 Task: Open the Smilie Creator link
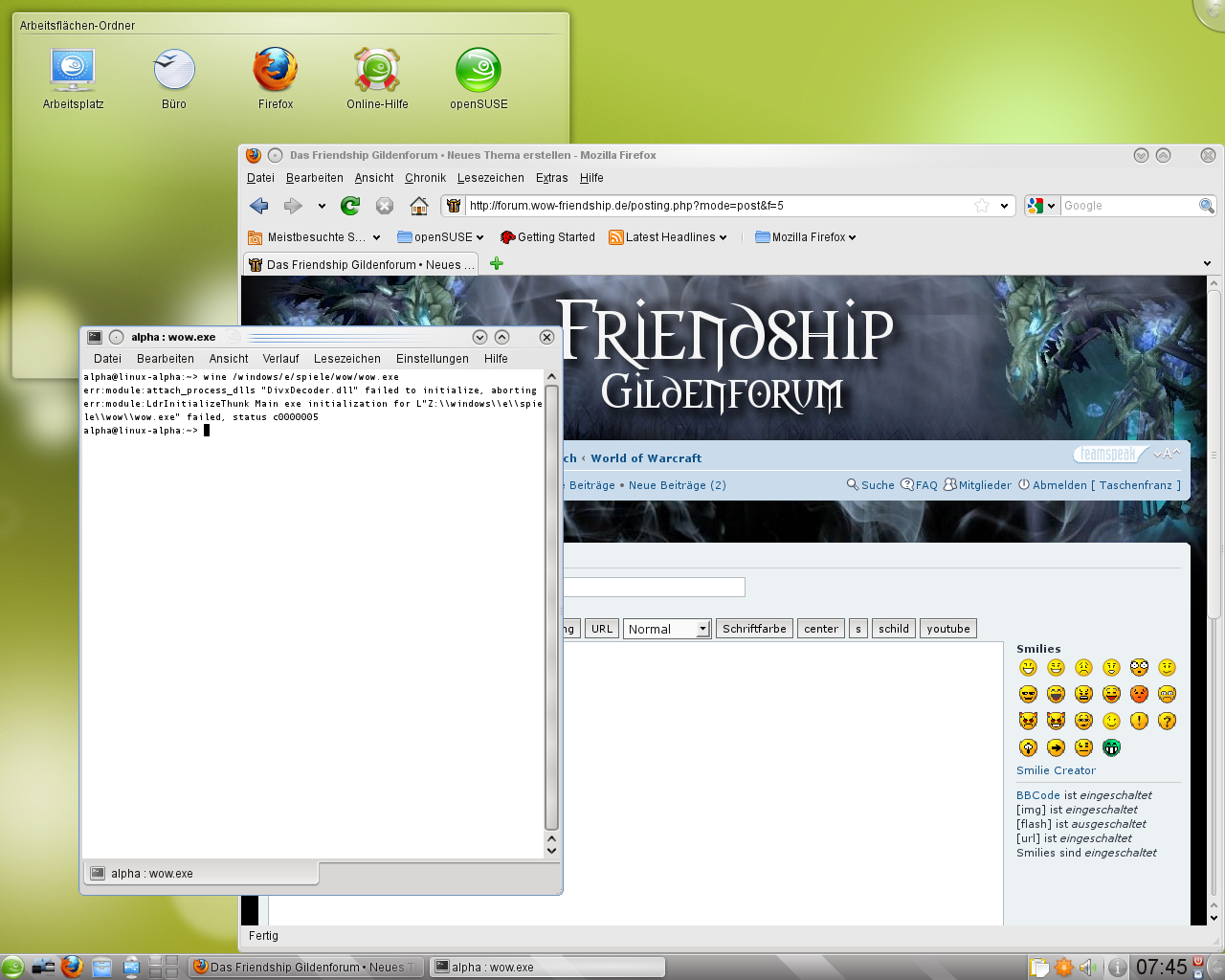(x=1056, y=770)
